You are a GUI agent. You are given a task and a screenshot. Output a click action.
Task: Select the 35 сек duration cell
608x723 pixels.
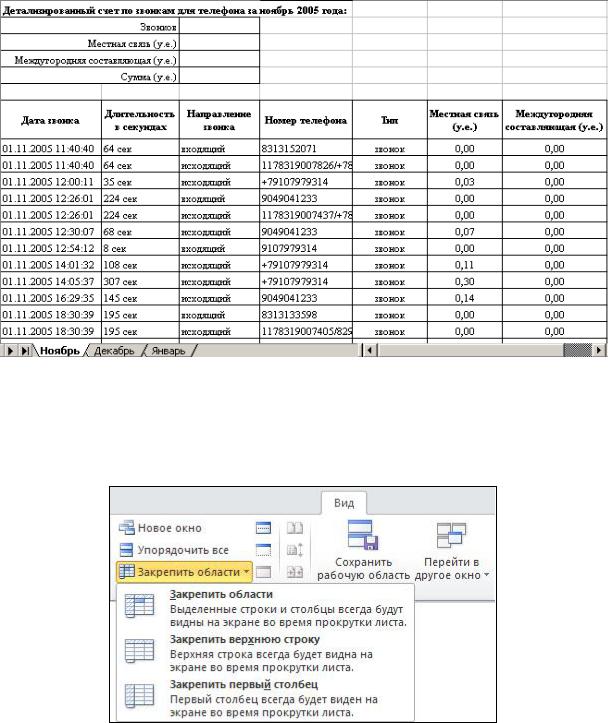pyautogui.click(x=140, y=182)
